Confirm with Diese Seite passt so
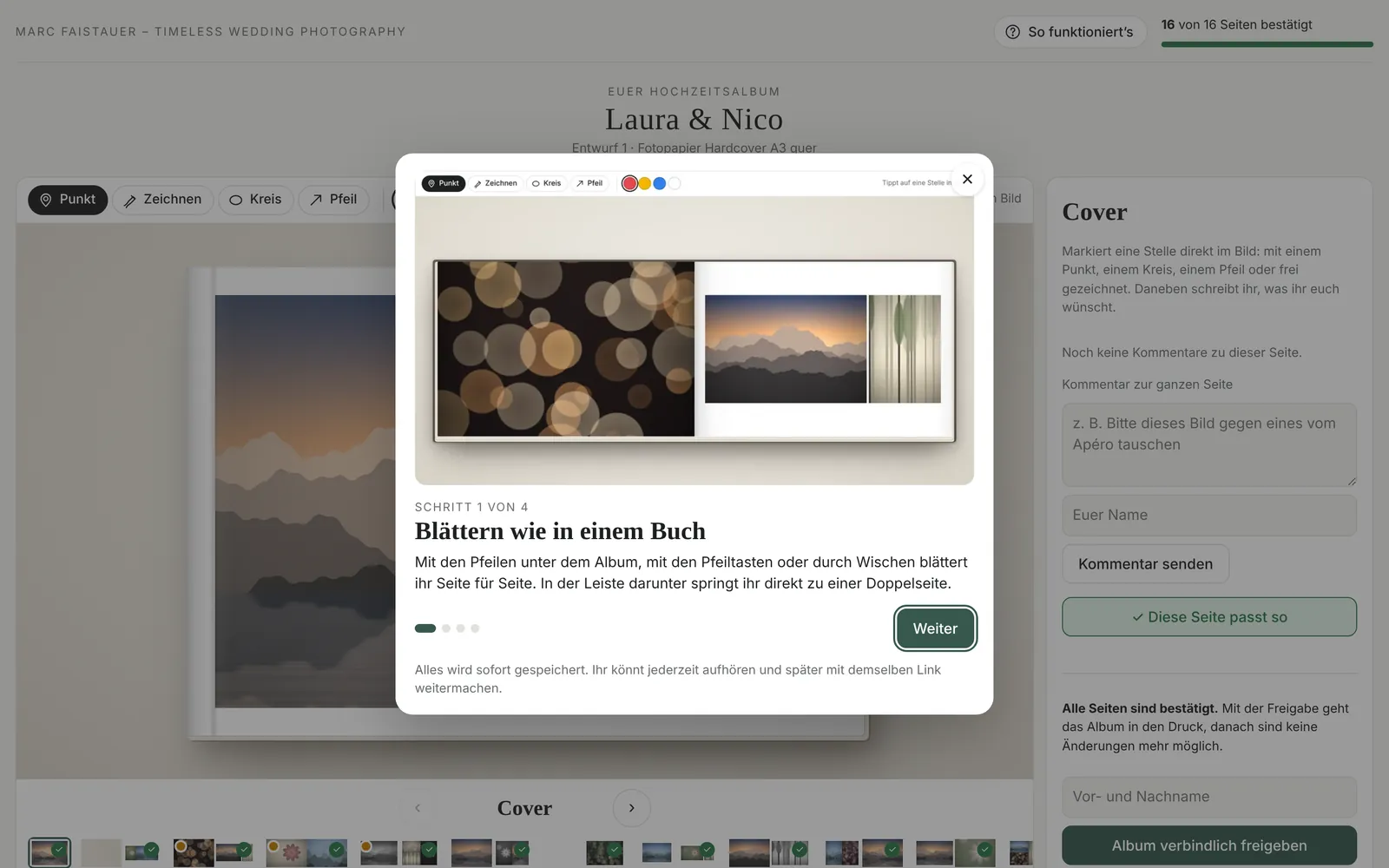 click(x=1209, y=617)
